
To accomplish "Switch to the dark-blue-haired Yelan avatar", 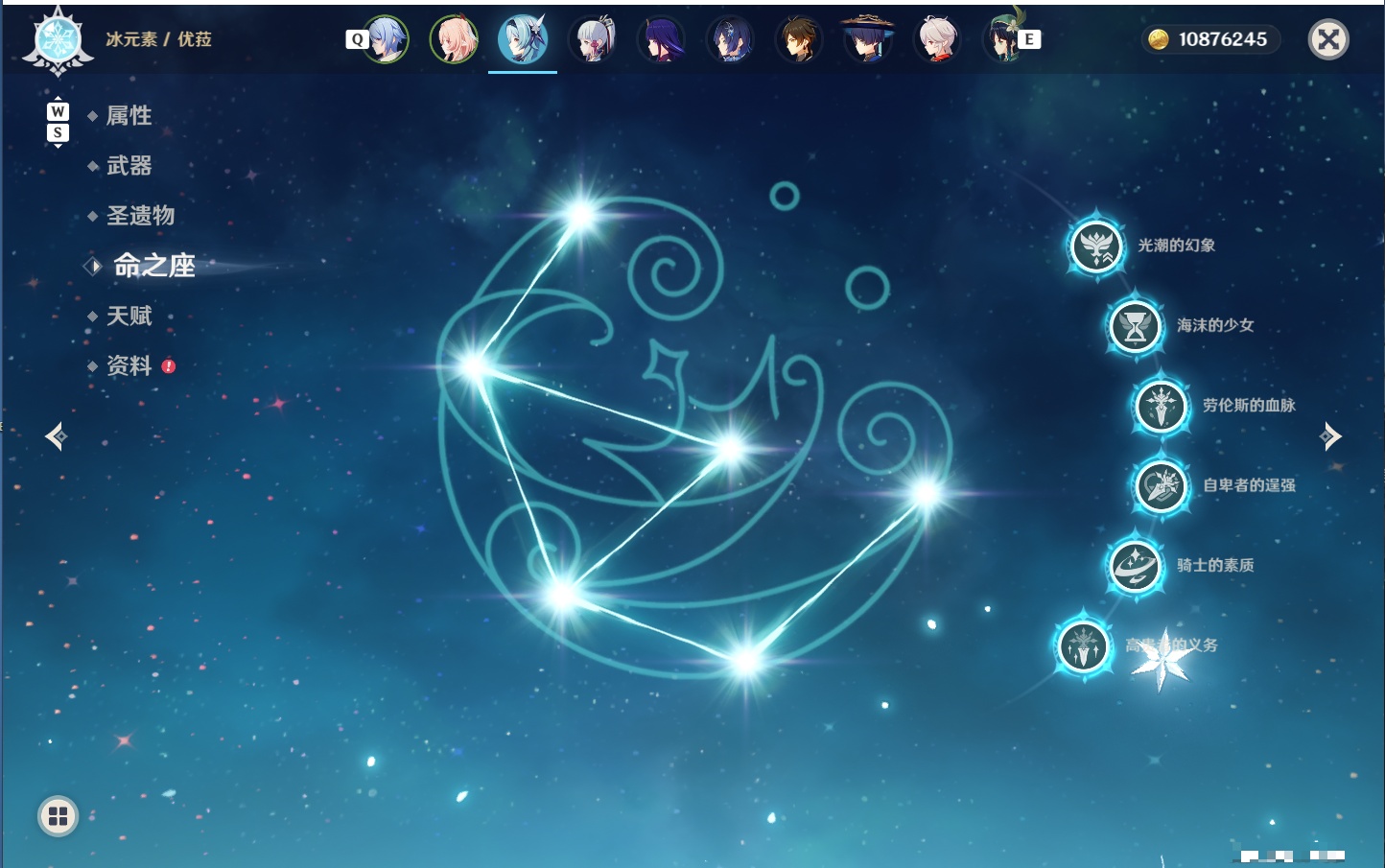I will click(730, 39).
